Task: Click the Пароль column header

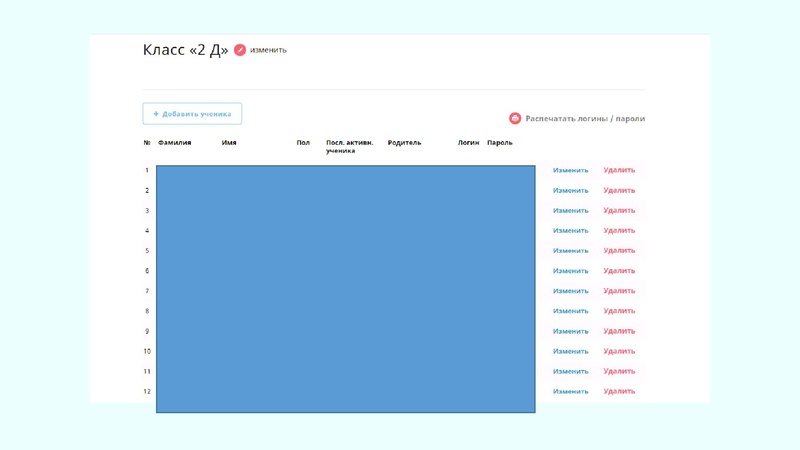Action: coord(499,143)
